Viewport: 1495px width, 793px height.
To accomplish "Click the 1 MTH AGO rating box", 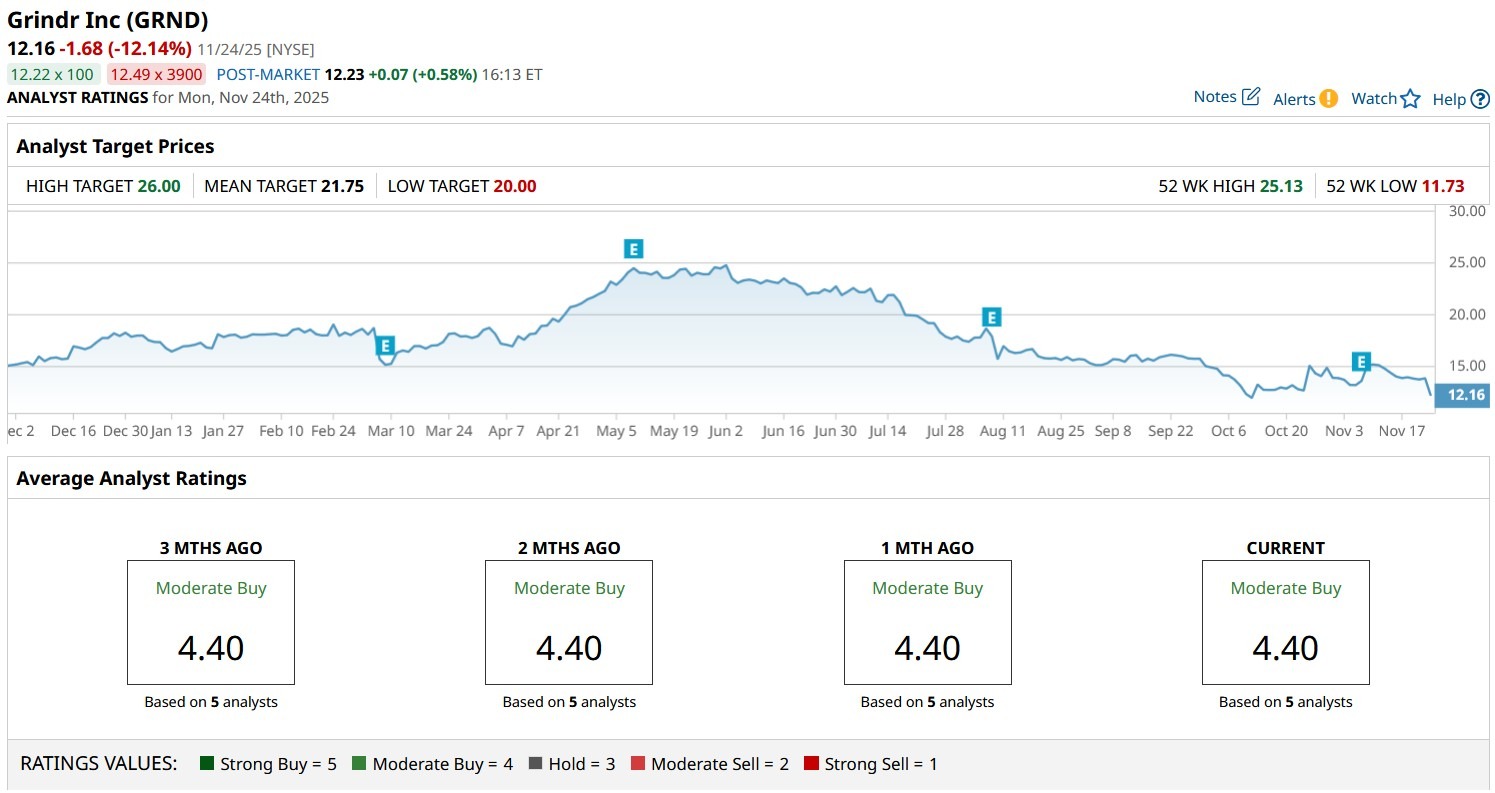I will [927, 622].
